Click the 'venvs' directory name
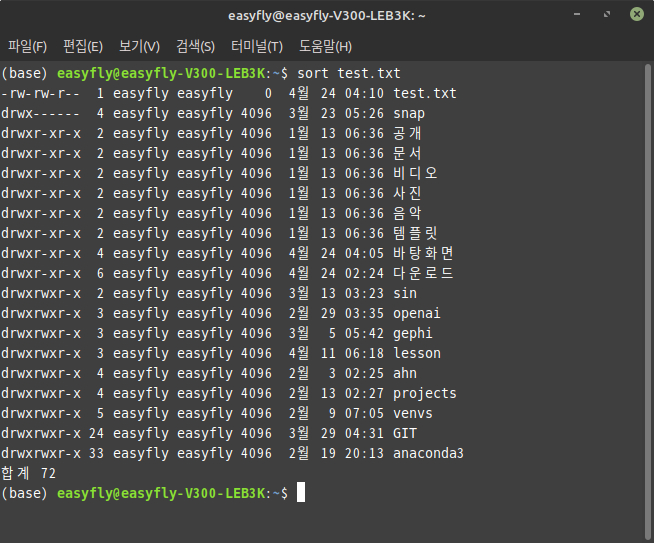Viewport: 654px width, 543px height. [x=413, y=414]
